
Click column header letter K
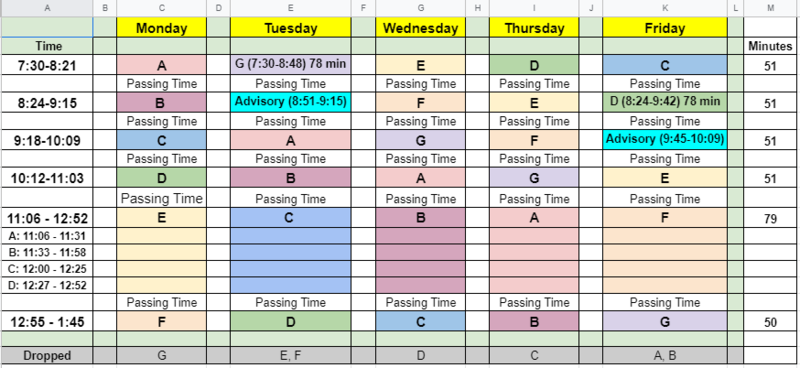[665, 8]
